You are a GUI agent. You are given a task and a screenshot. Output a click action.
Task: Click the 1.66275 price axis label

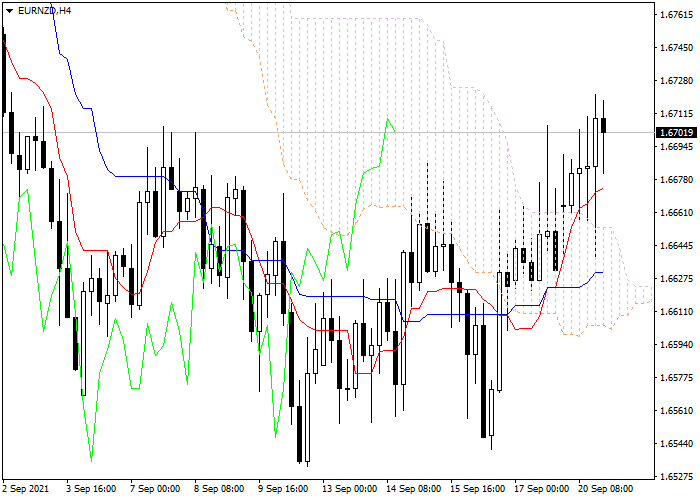(676, 279)
